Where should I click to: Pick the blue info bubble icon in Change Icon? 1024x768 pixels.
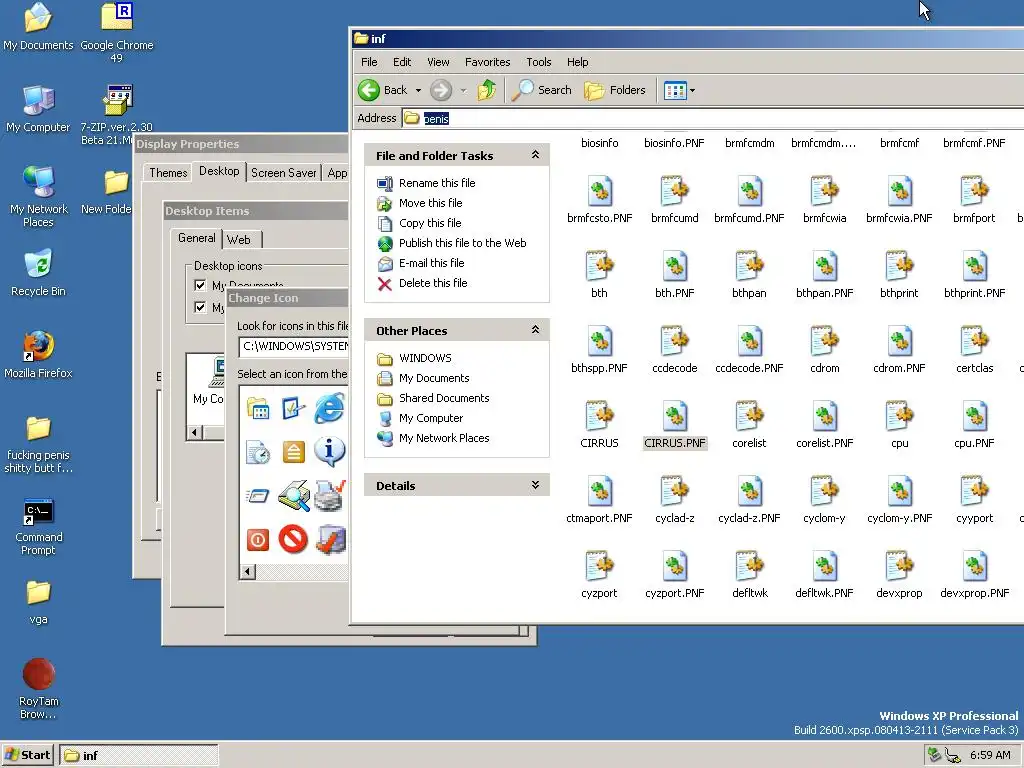click(330, 451)
